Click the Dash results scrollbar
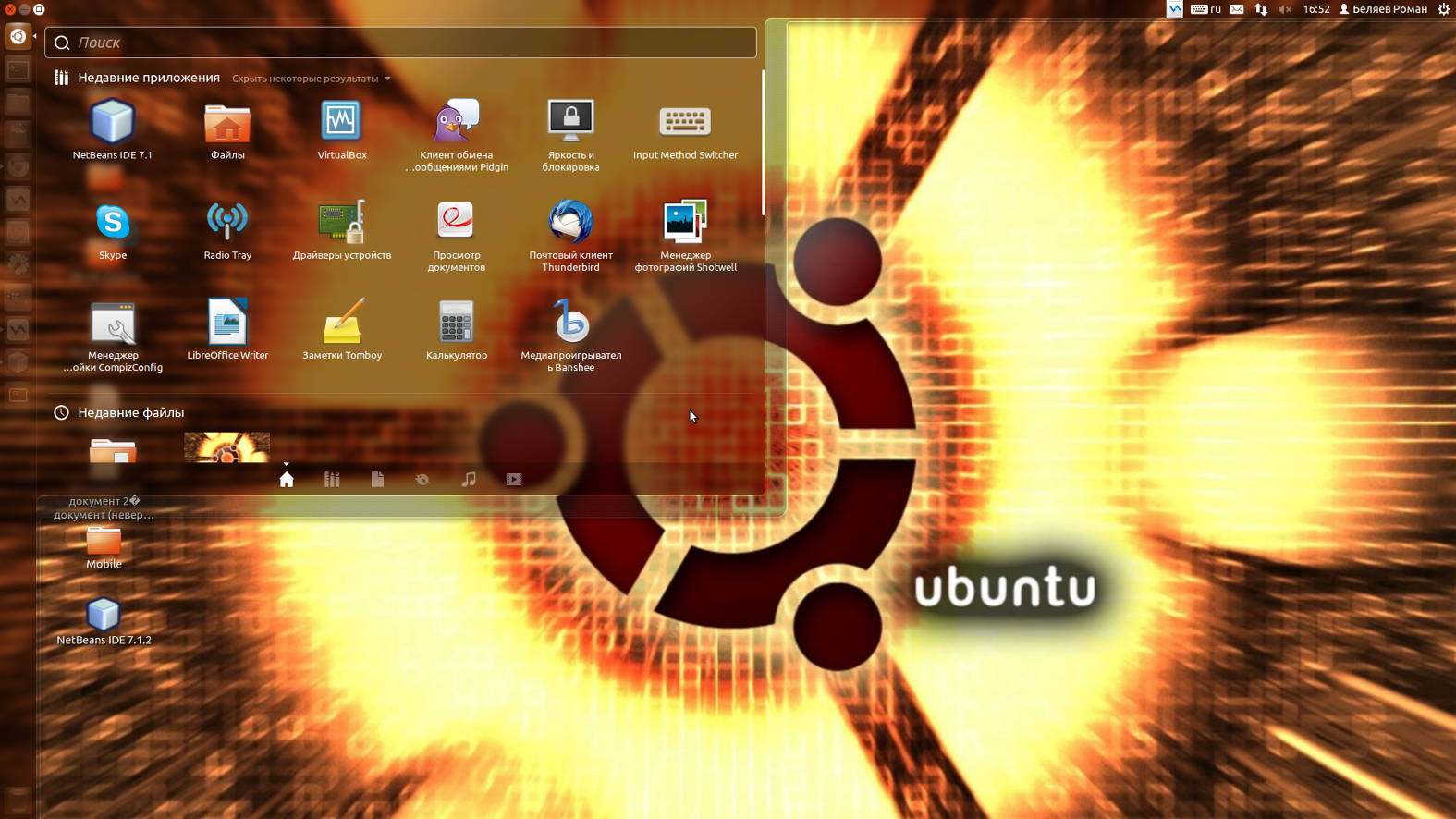1456x819 pixels. point(763,143)
